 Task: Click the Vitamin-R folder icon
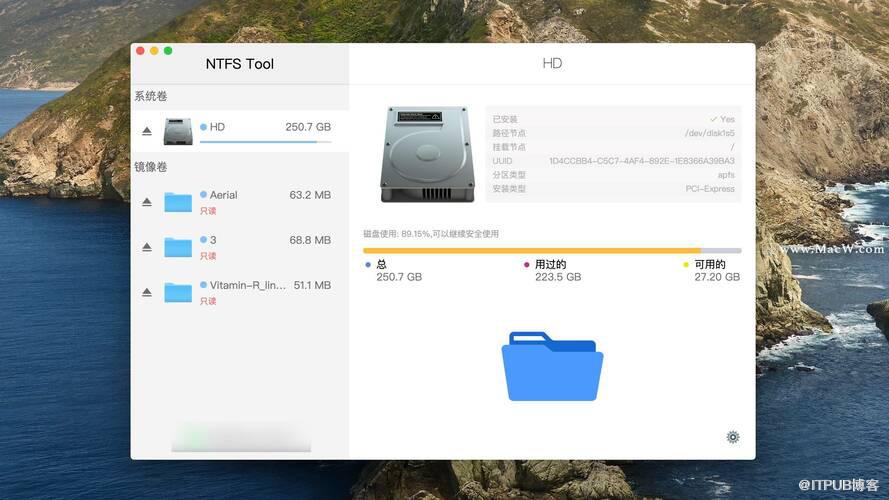coord(178,293)
